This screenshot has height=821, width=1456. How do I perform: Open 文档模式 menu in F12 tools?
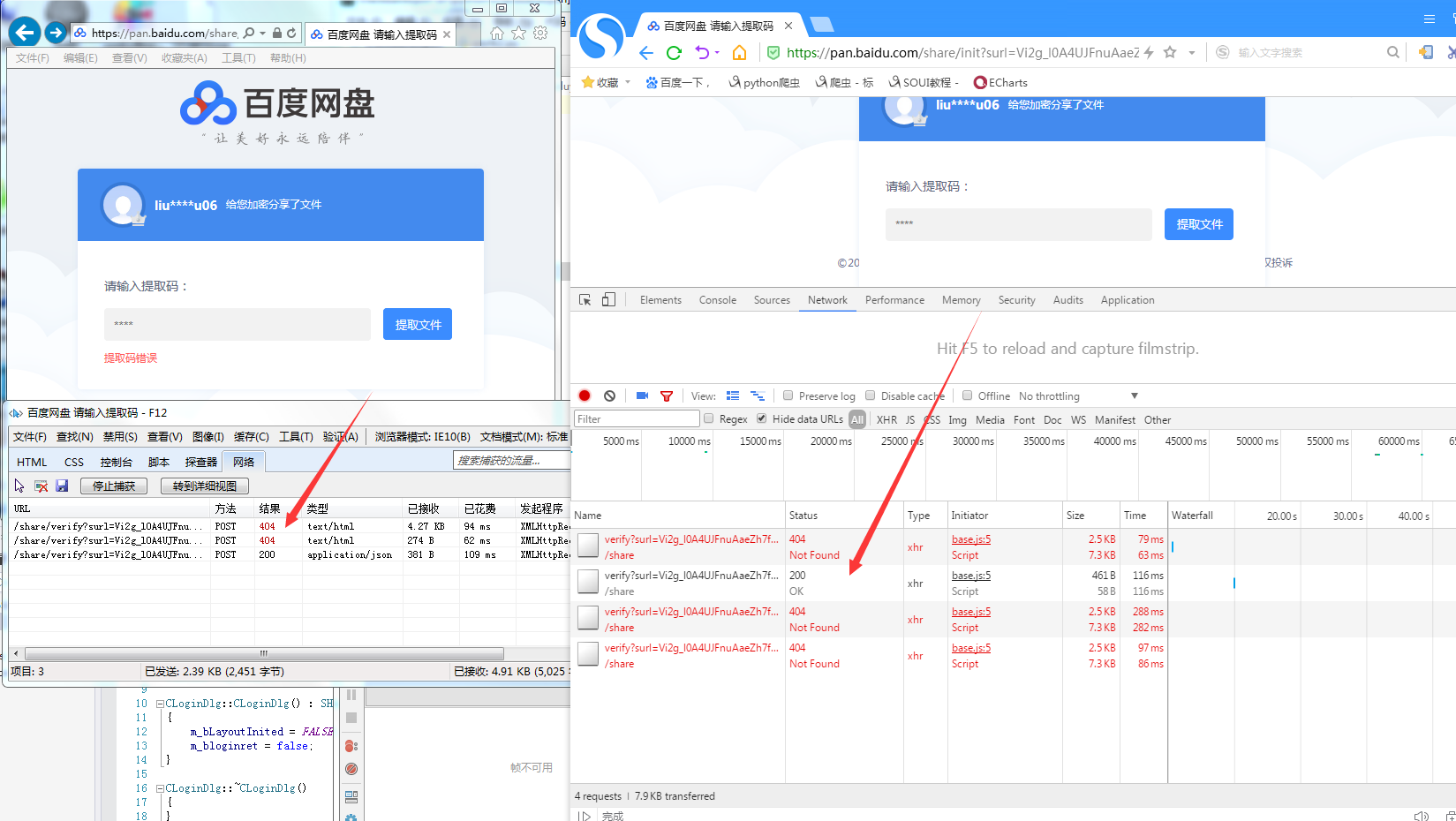(524, 436)
